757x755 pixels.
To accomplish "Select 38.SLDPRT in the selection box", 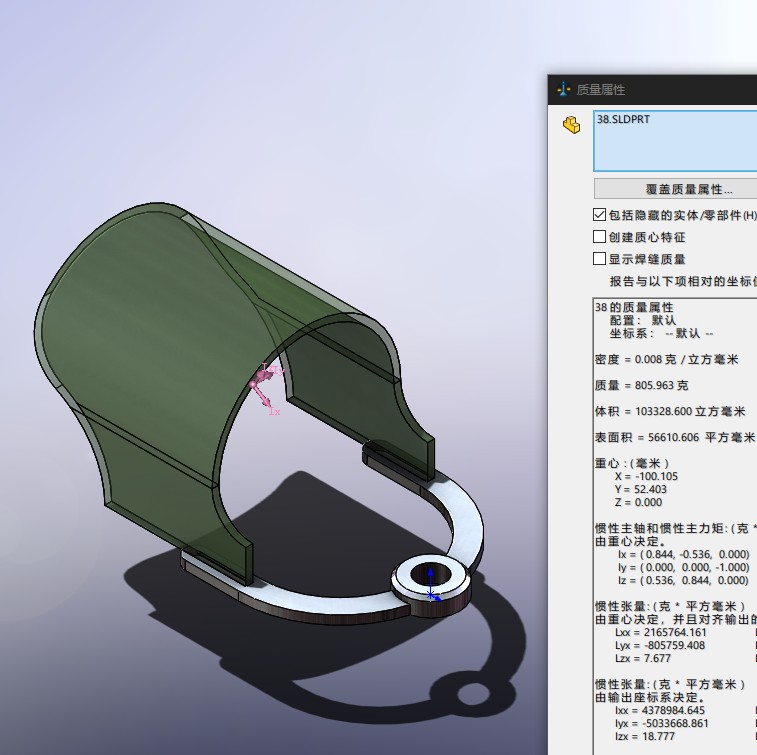I will 623,119.
